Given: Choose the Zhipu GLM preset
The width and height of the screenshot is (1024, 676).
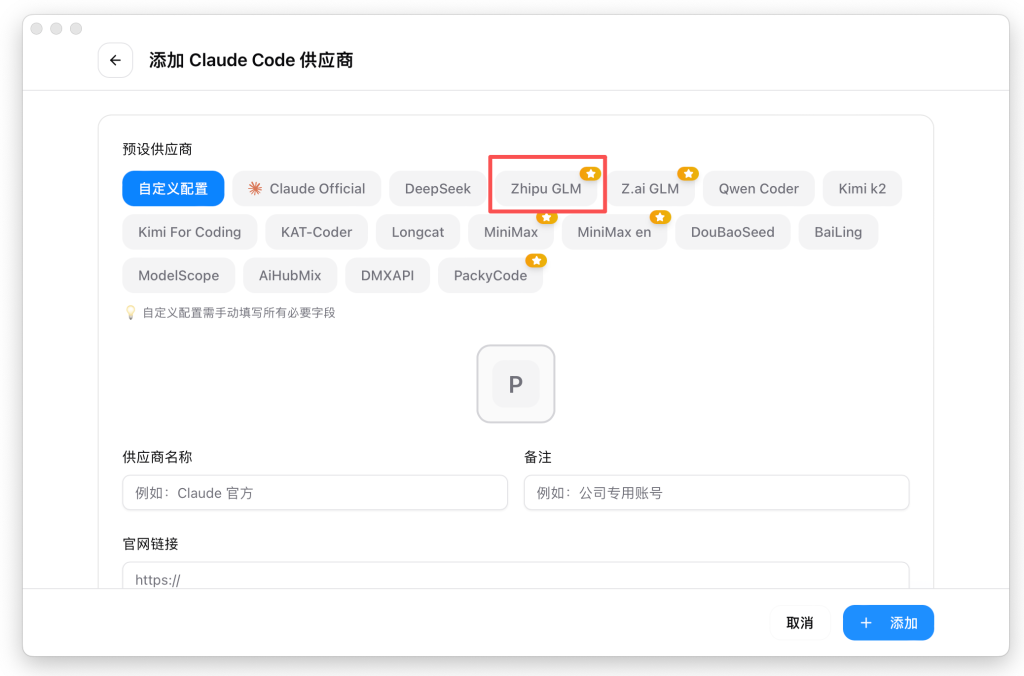Looking at the screenshot, I should click(546, 189).
